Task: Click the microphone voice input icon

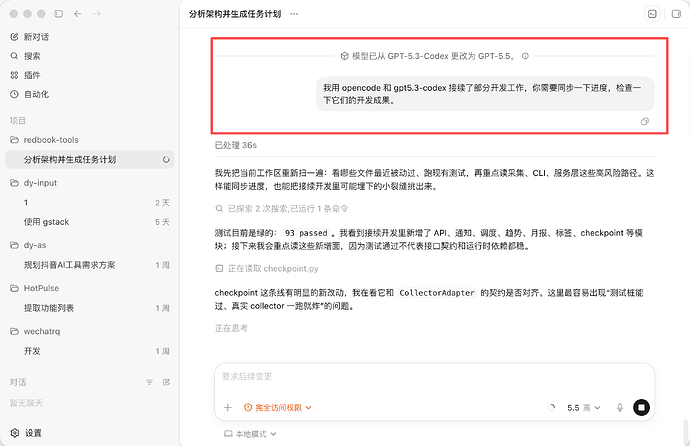Action: [620, 408]
